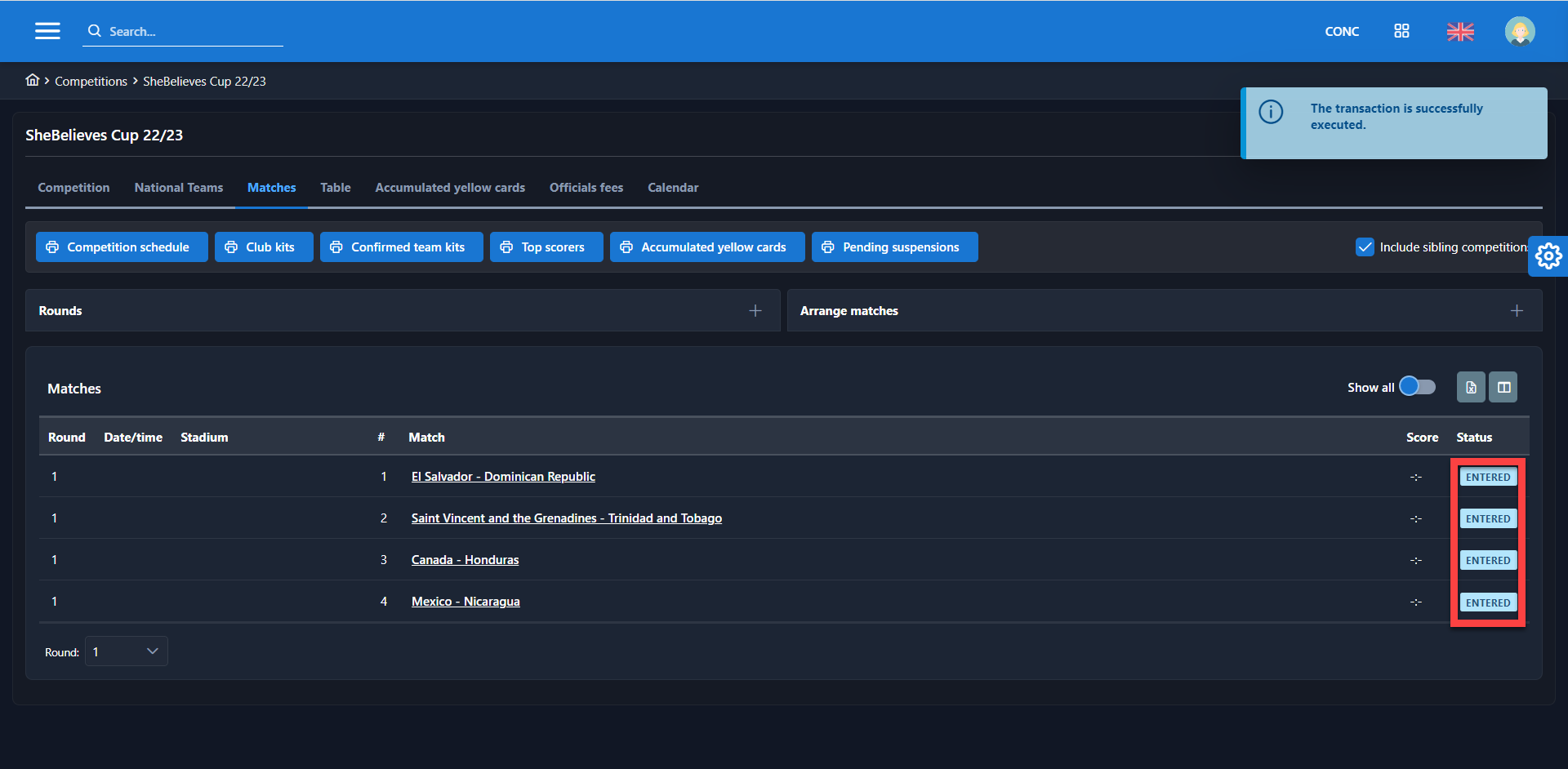Click the Top scorers button
The image size is (1568, 769).
tap(546, 247)
